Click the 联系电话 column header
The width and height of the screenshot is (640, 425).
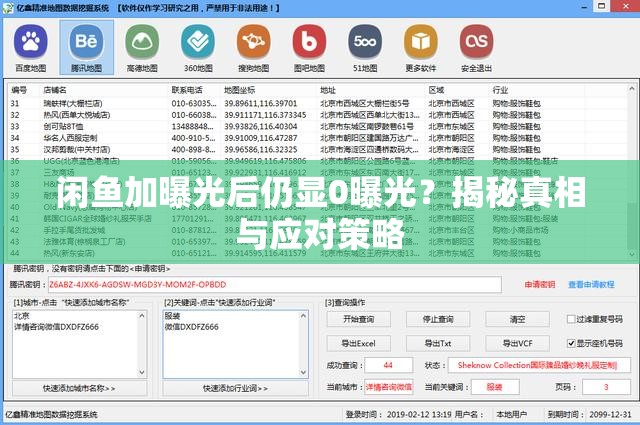187,90
